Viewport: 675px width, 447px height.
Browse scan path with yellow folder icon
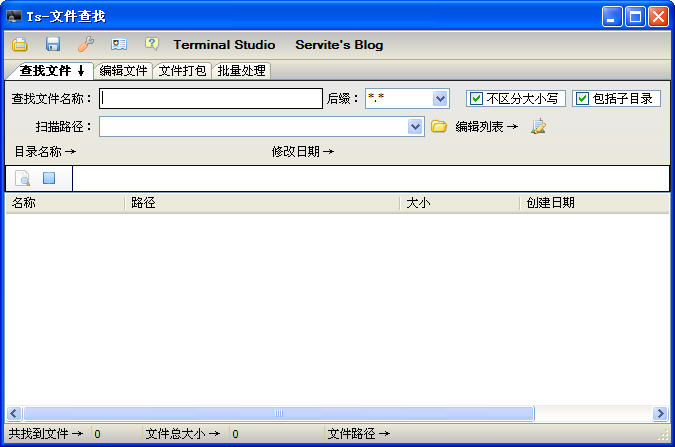coord(439,127)
